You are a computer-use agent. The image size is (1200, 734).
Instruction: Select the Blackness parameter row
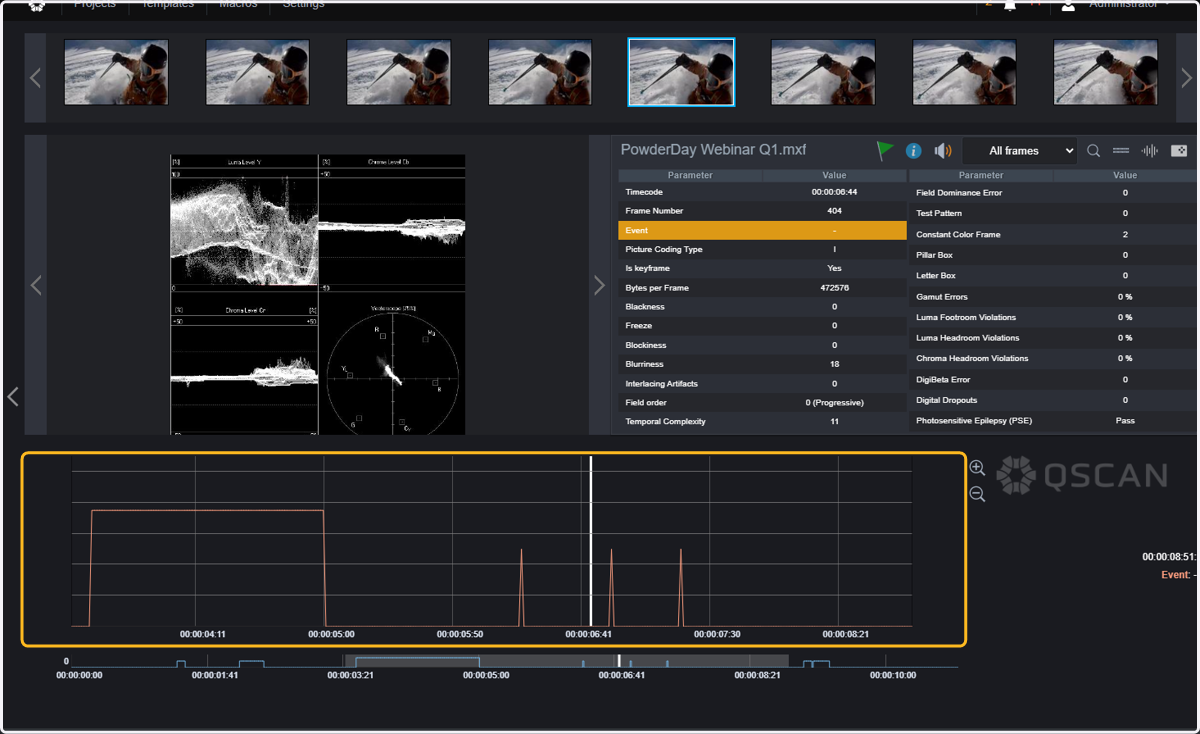(762, 307)
